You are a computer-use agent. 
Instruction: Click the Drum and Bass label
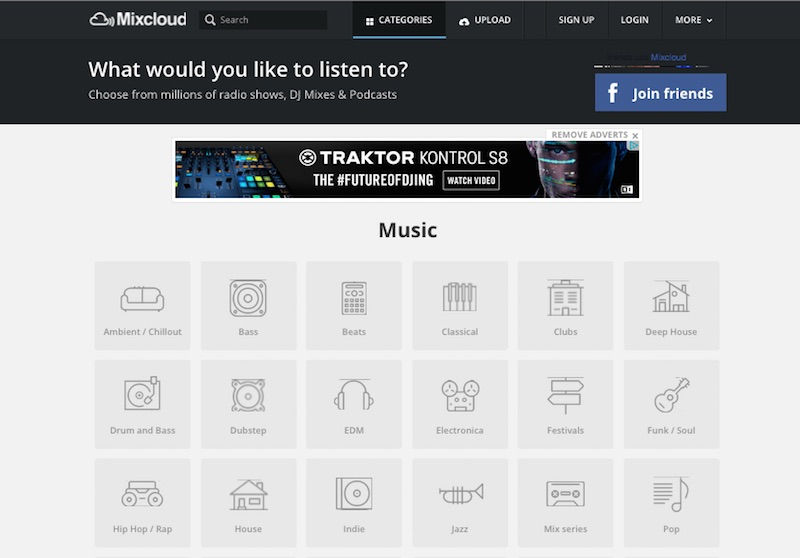click(x=142, y=430)
